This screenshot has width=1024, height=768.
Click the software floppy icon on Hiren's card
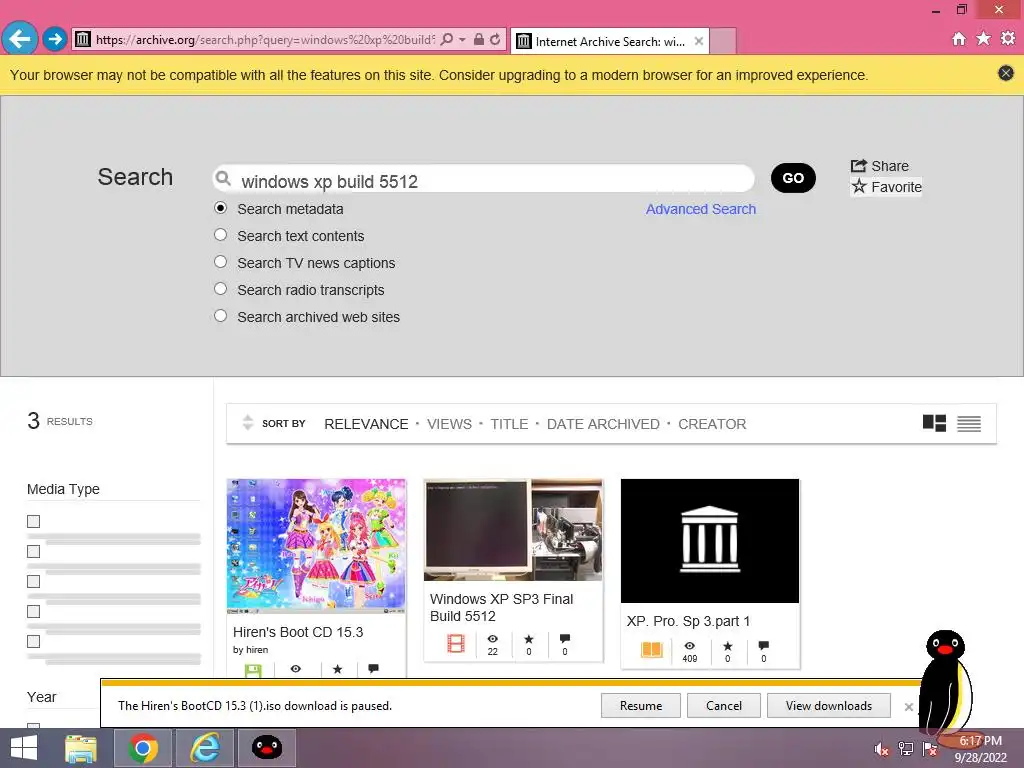click(x=253, y=670)
